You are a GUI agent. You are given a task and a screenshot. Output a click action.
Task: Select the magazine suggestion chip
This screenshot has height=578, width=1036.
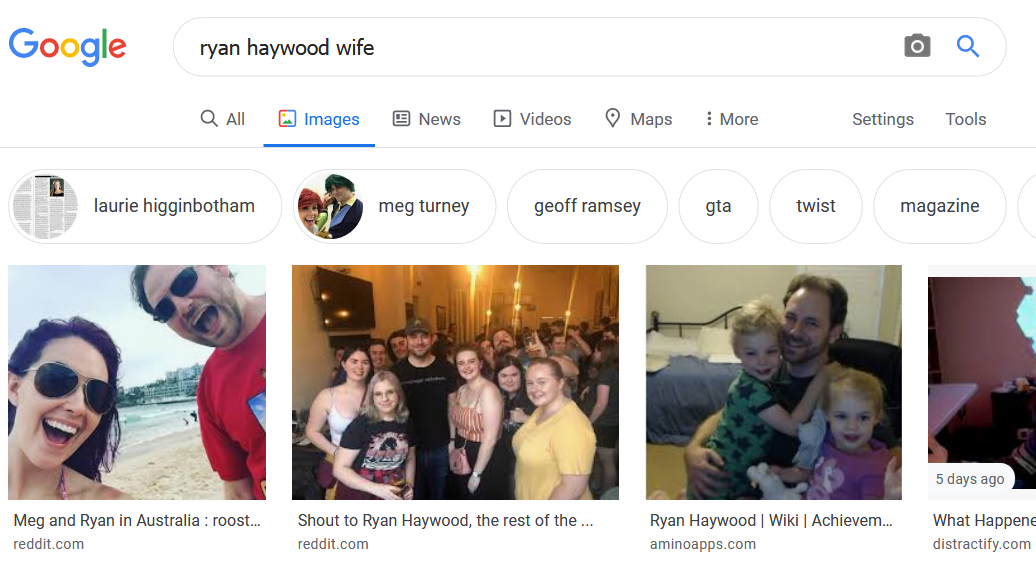coord(940,206)
